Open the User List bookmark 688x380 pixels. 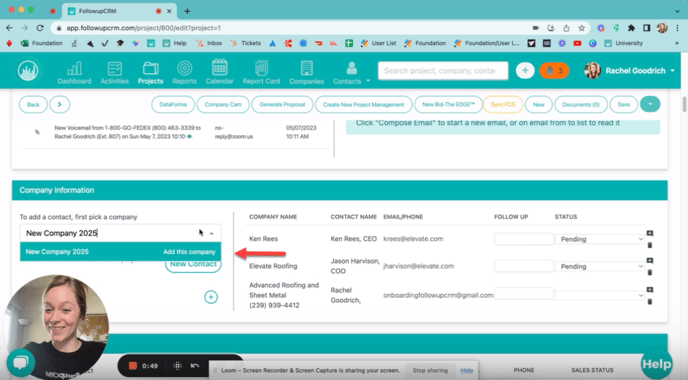click(379, 43)
